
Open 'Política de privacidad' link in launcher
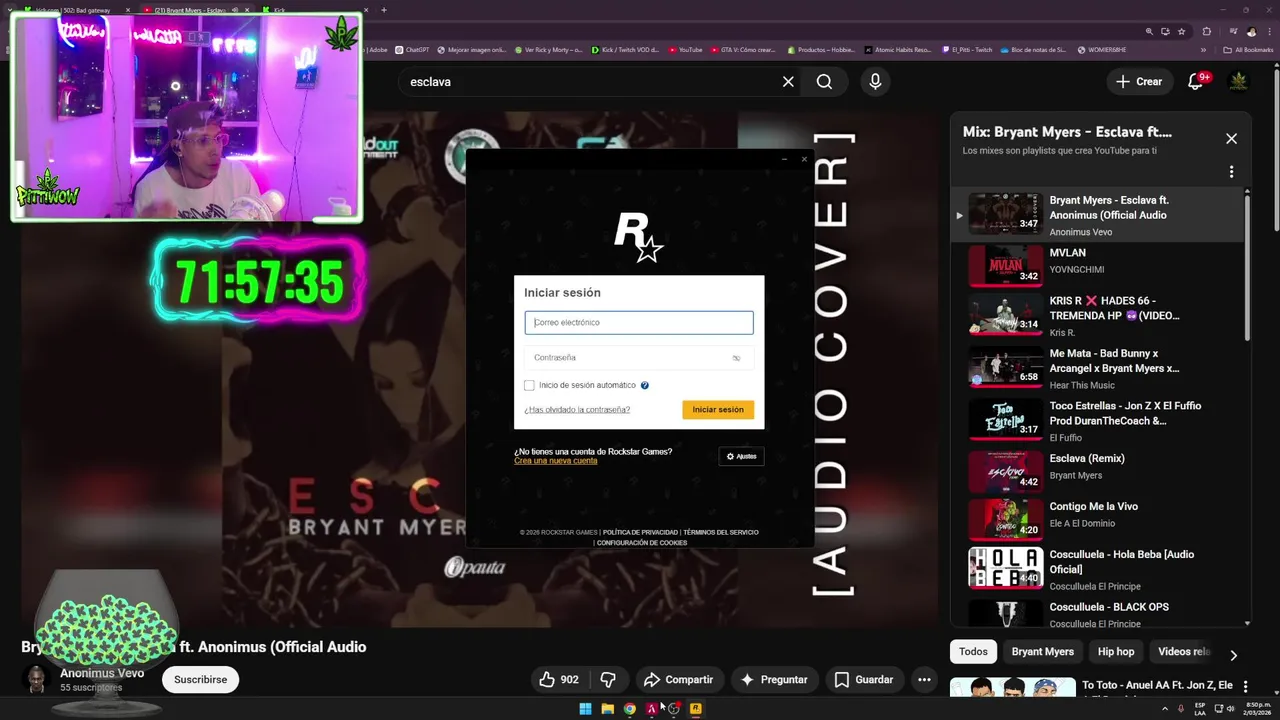click(x=640, y=532)
